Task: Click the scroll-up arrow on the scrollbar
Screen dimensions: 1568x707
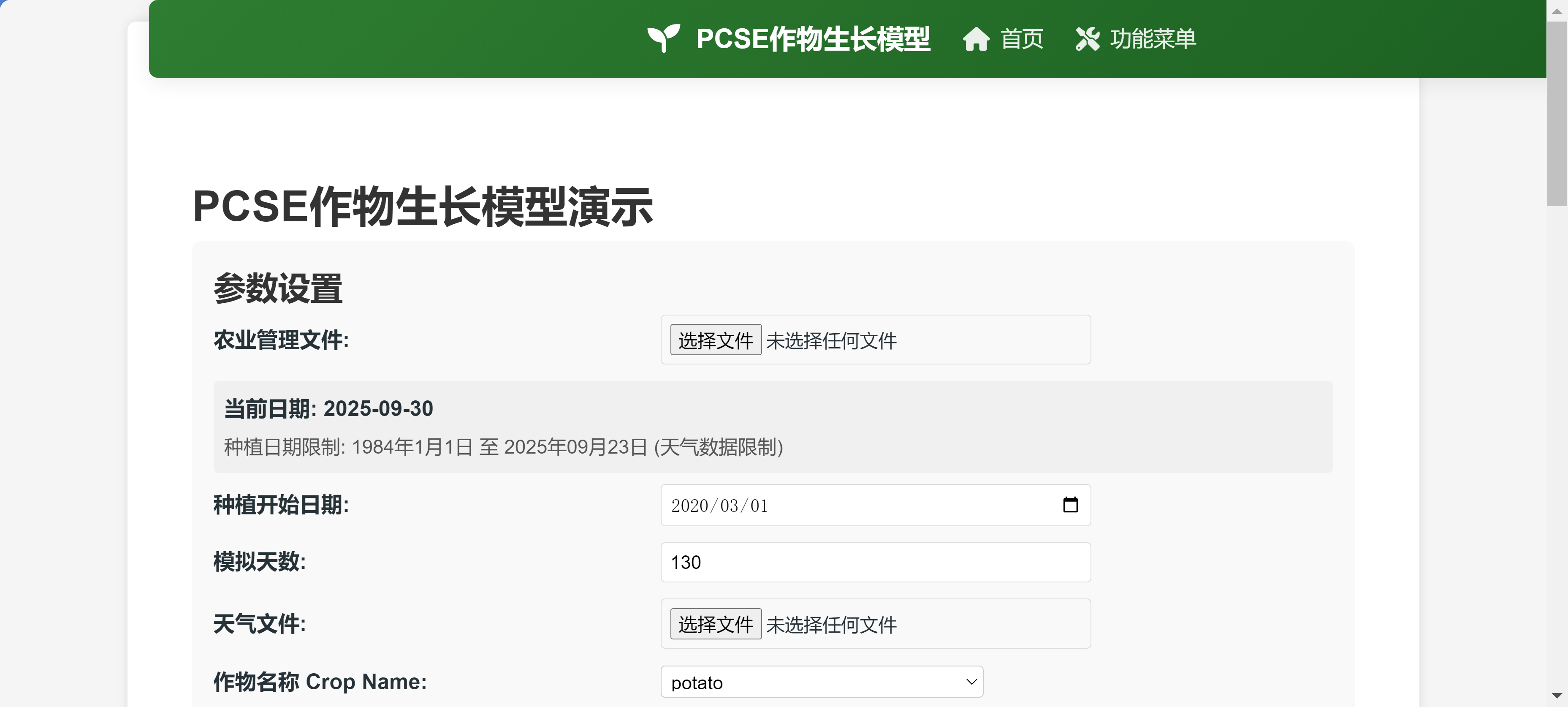Action: coord(1557,11)
